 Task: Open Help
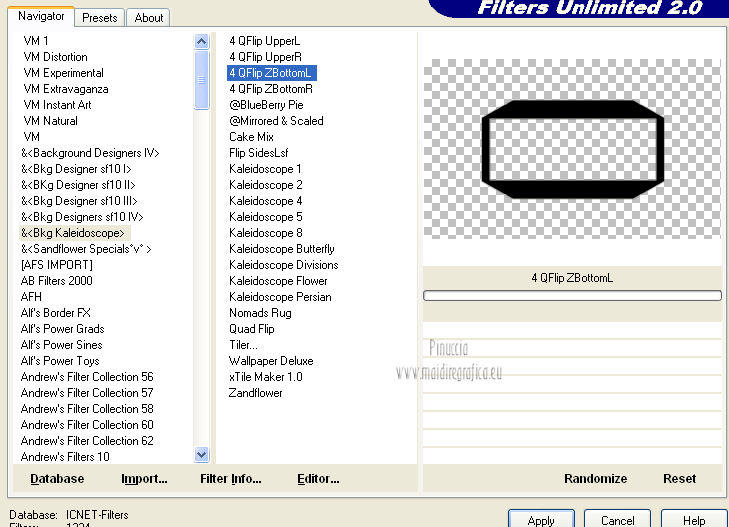click(694, 520)
